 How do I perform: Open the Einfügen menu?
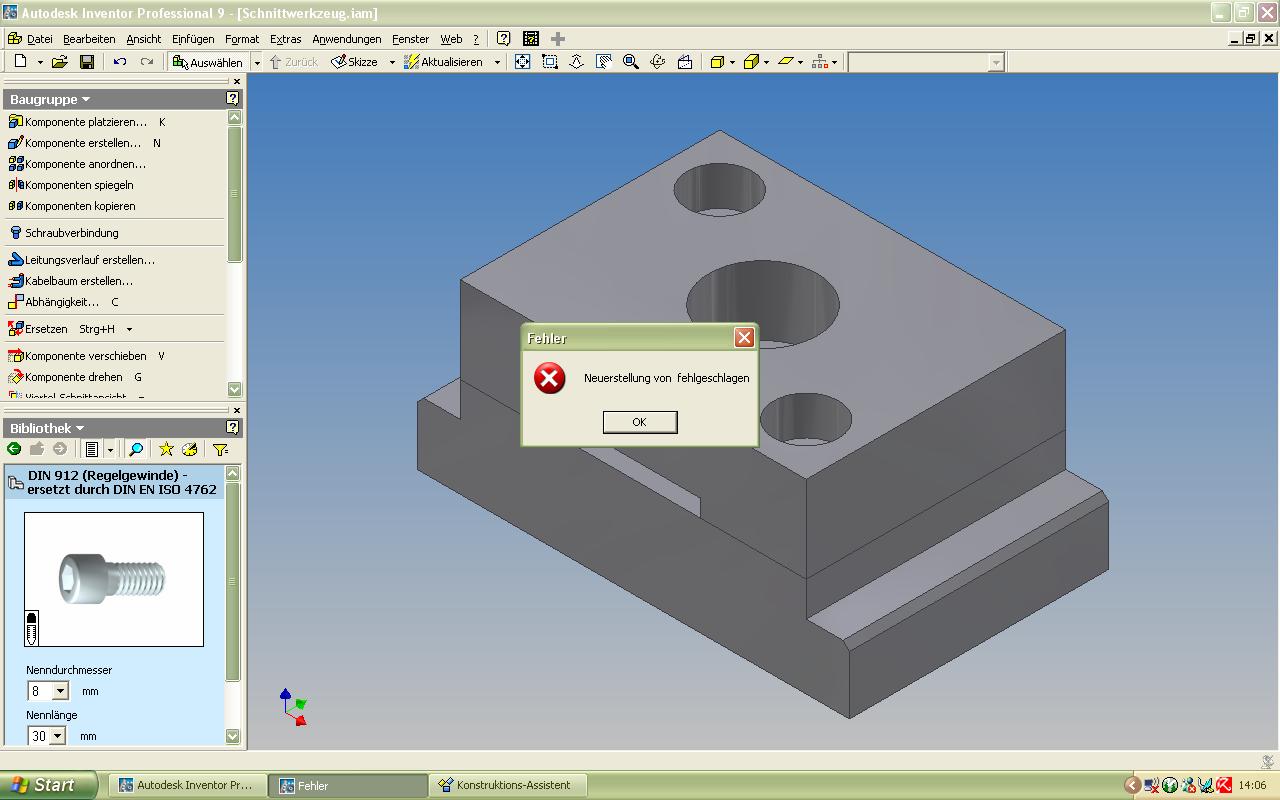(x=192, y=39)
